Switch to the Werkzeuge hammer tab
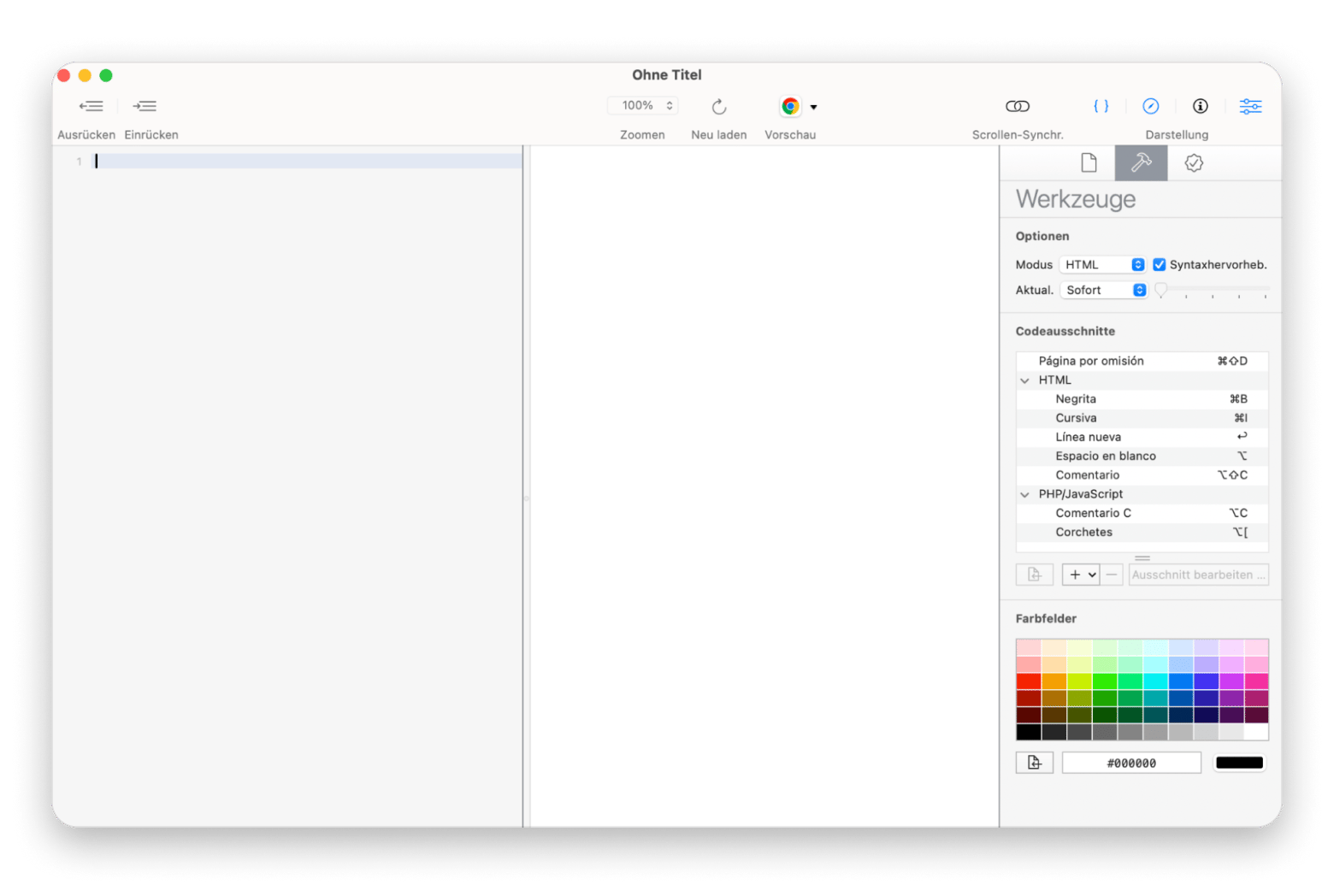This screenshot has height=896, width=1334. point(1141,162)
